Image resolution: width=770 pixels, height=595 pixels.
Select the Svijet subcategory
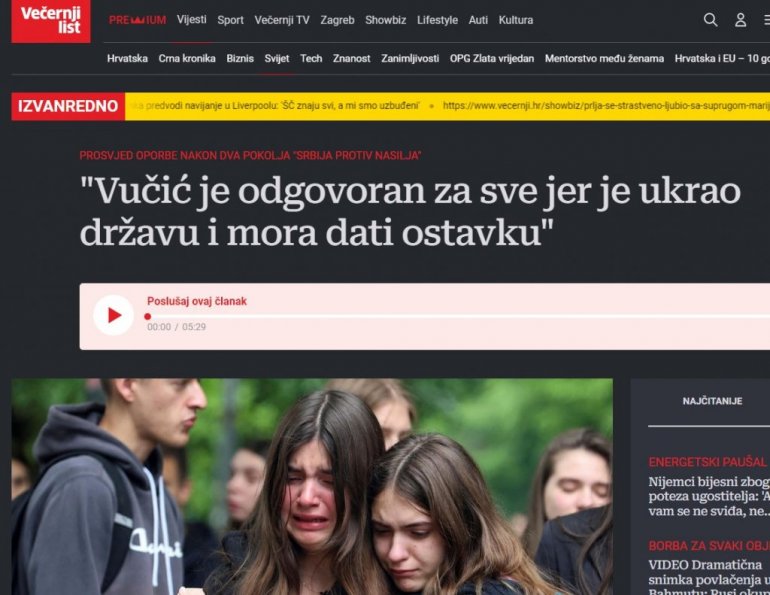click(x=277, y=58)
